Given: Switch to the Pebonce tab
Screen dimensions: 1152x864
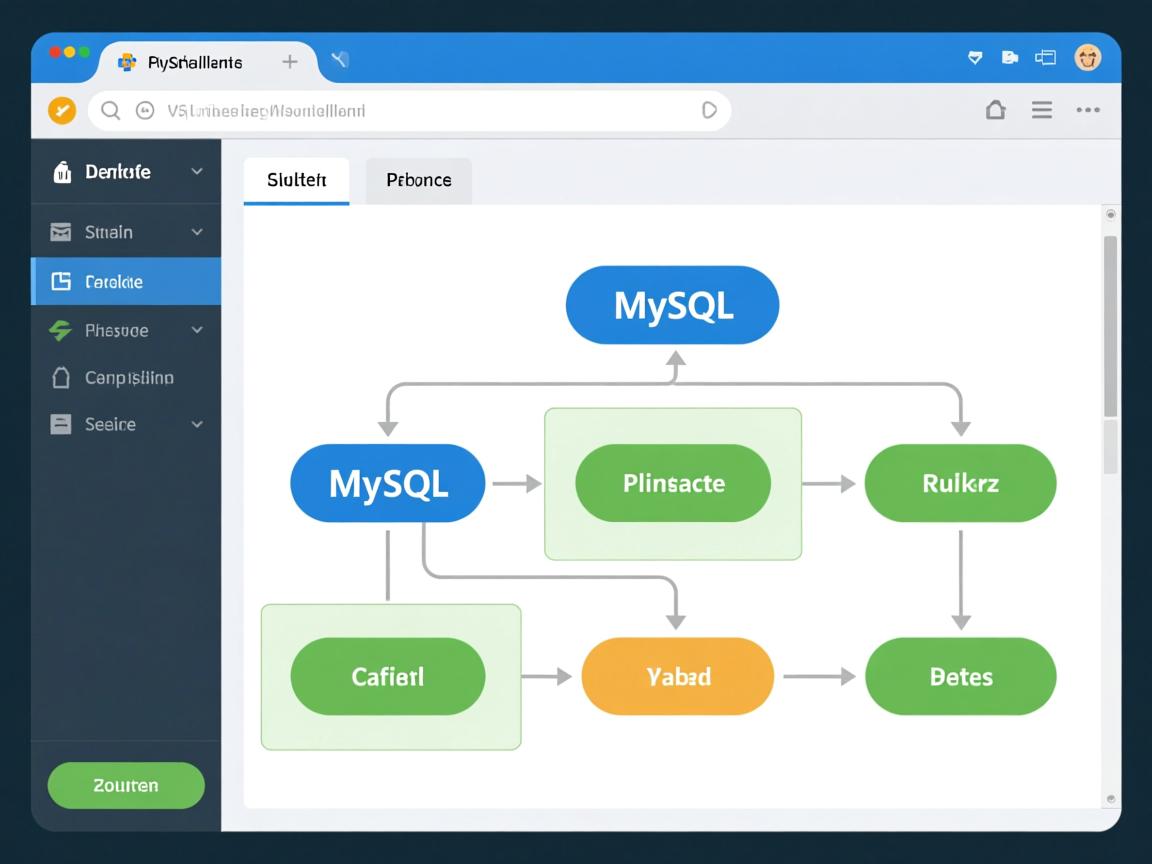Looking at the screenshot, I should point(418,180).
